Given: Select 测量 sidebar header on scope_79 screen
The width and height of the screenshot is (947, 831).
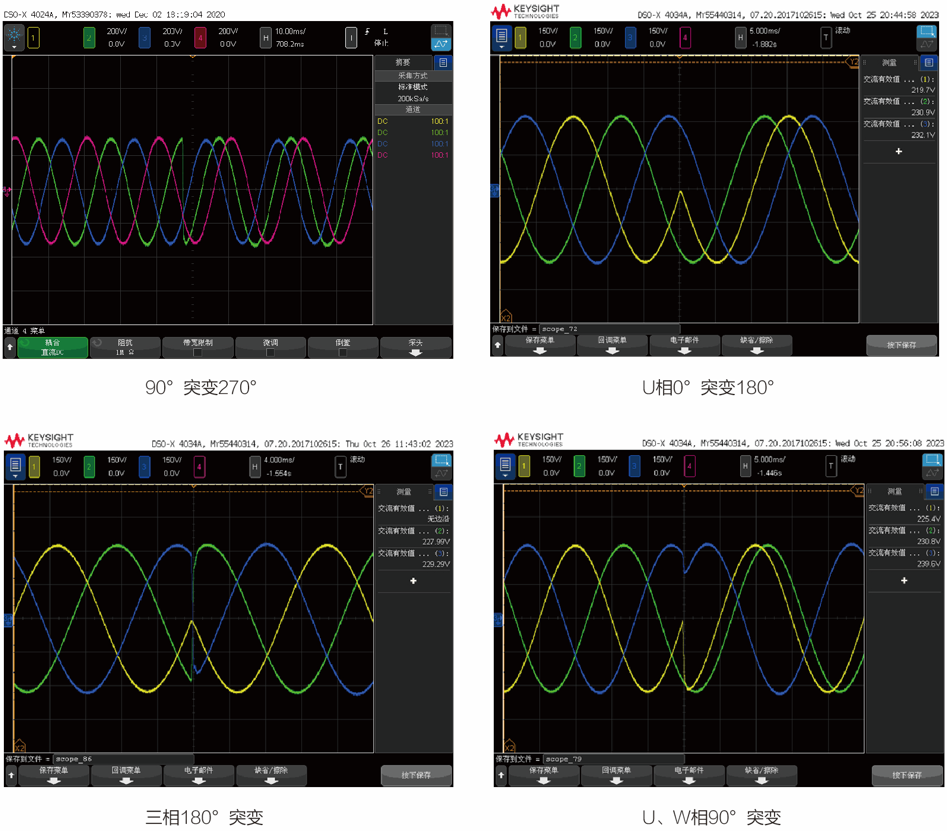Looking at the screenshot, I should tap(893, 492).
